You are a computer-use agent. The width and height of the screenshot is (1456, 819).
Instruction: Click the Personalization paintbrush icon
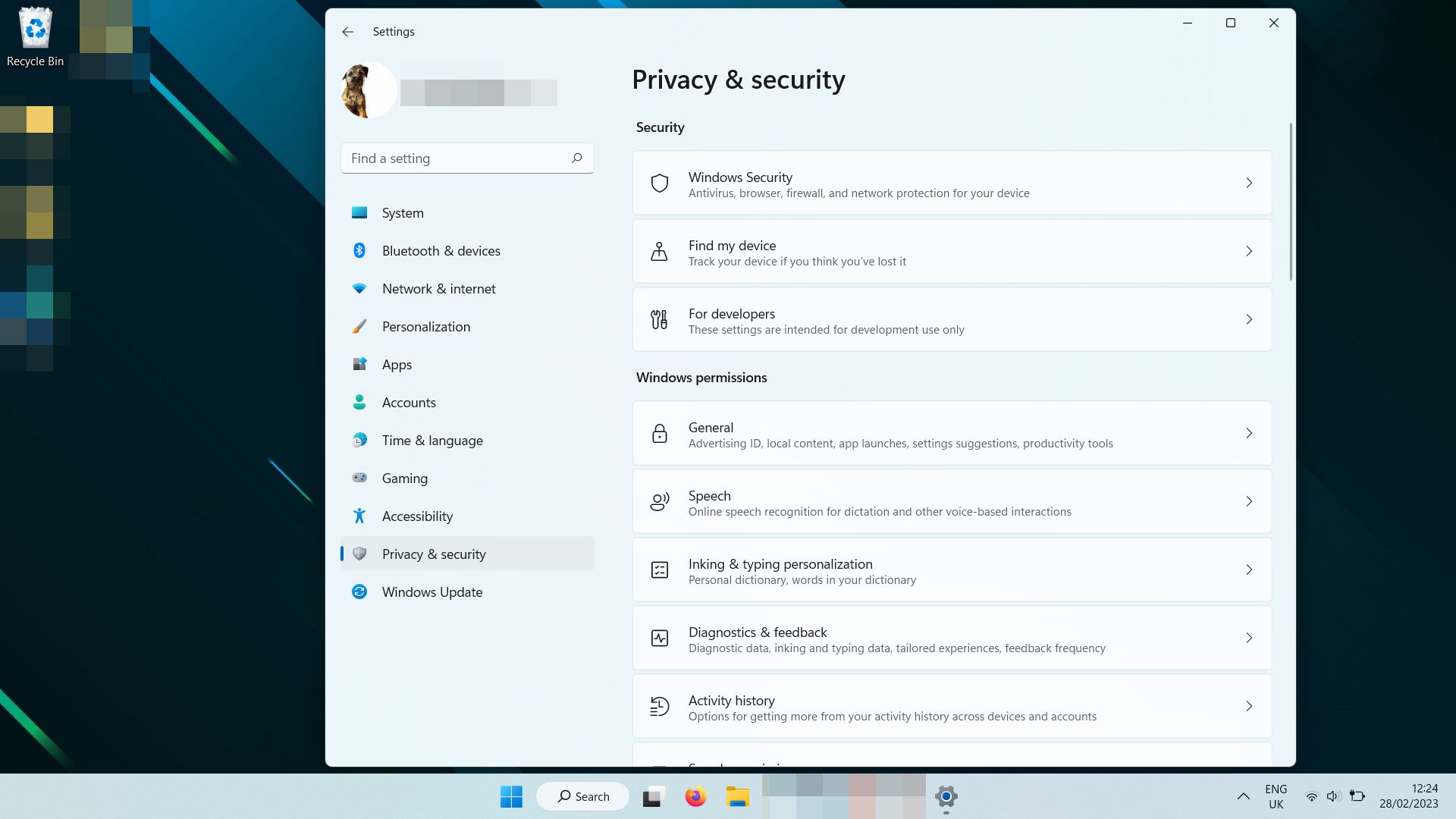(359, 327)
